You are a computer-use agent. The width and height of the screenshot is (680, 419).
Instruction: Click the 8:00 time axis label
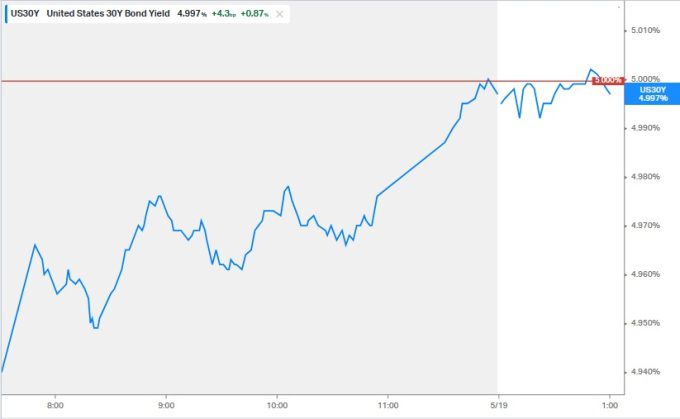[55, 405]
